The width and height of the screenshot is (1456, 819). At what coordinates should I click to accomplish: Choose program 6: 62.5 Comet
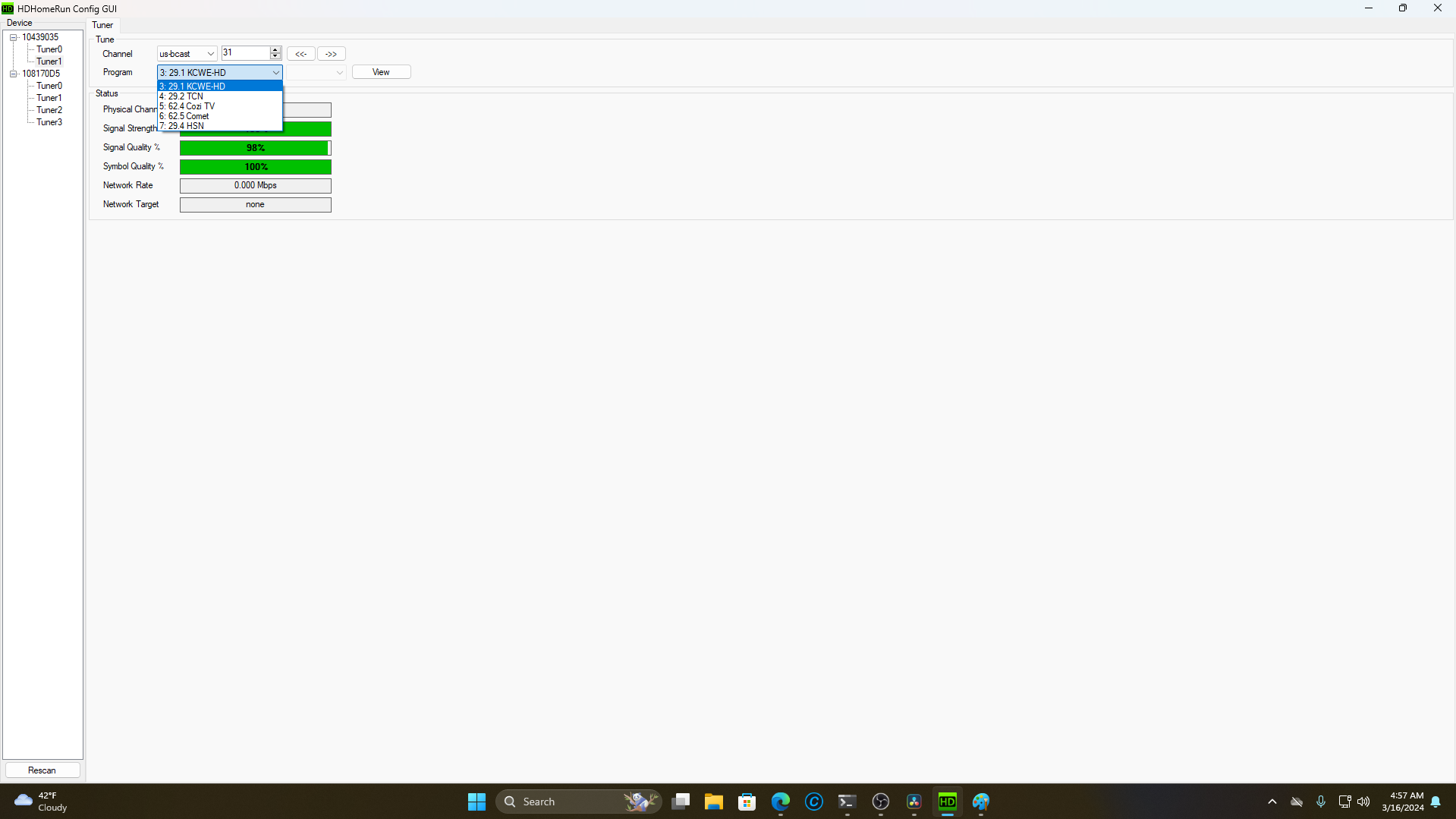coord(220,116)
